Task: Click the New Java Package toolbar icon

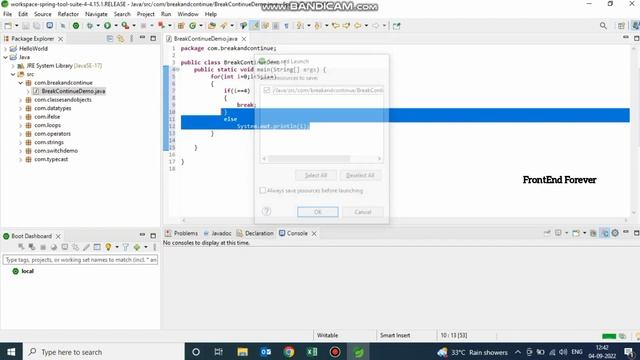Action: (181, 26)
